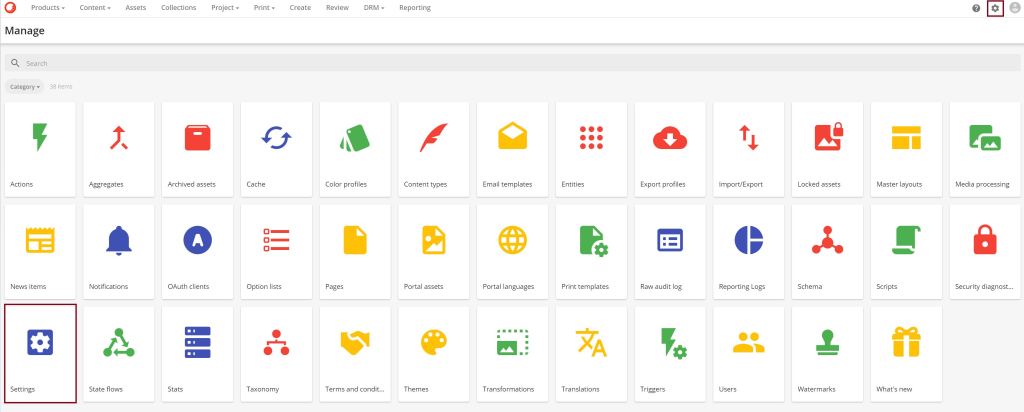Viewport: 1024px width, 412px height.
Task: Go to the Collections menu item
Action: 178,8
